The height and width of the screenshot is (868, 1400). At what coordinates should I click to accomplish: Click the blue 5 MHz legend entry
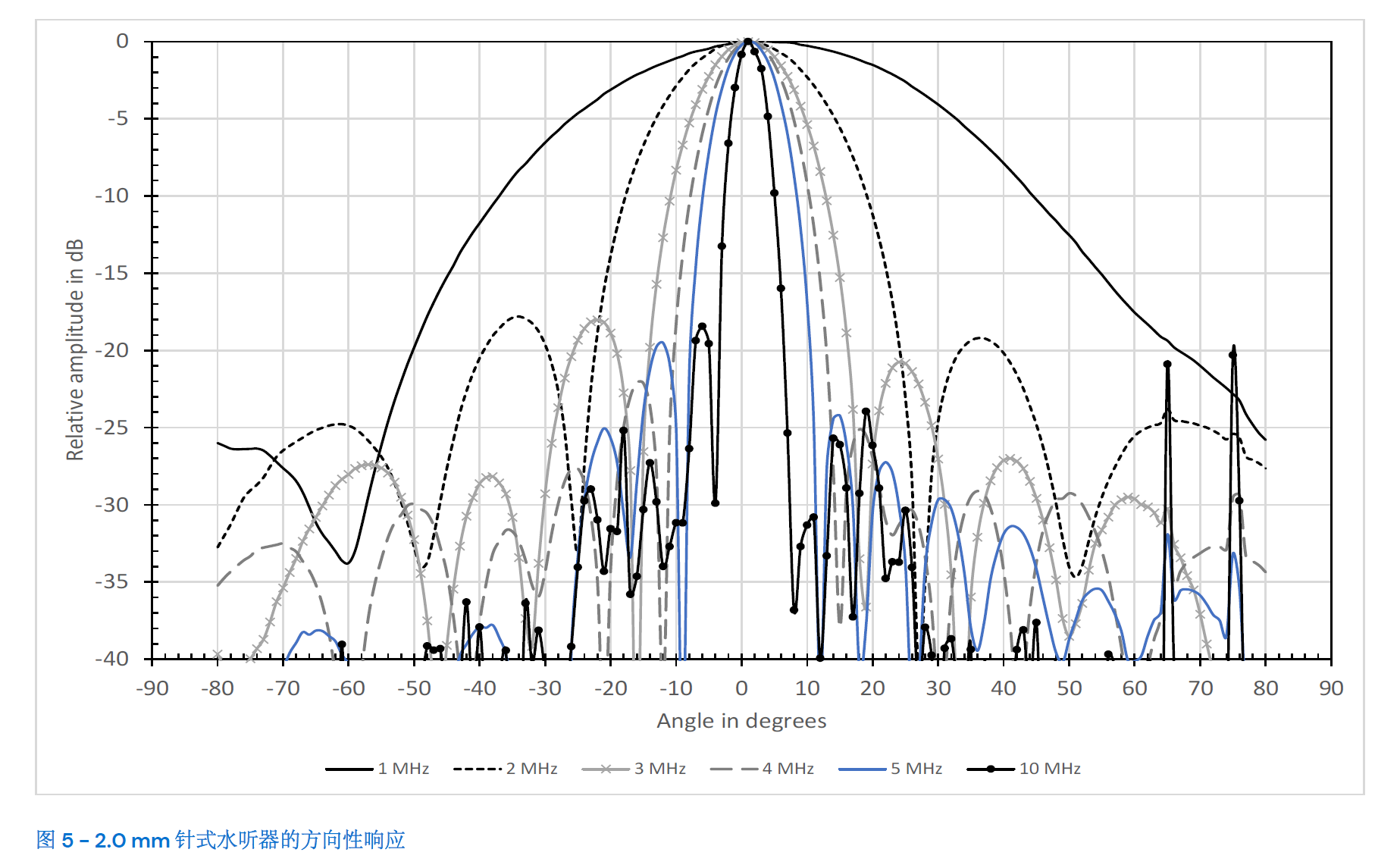[891, 769]
